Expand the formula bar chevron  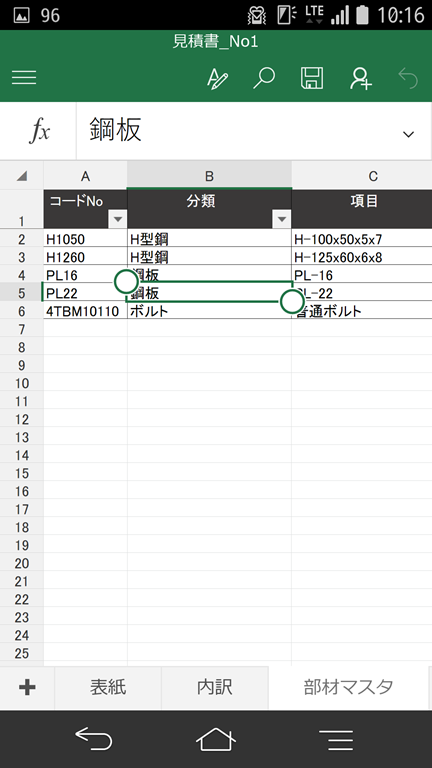(x=408, y=134)
